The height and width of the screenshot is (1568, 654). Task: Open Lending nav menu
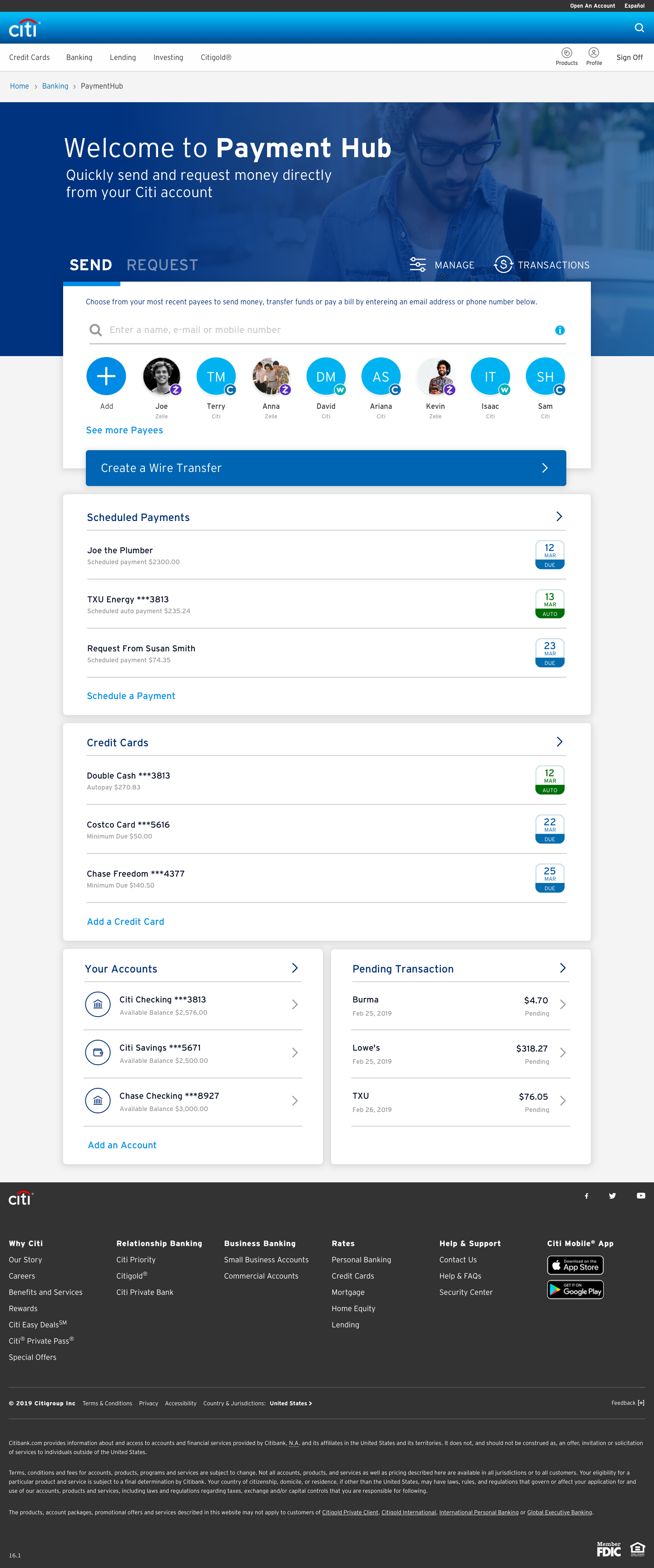[123, 57]
